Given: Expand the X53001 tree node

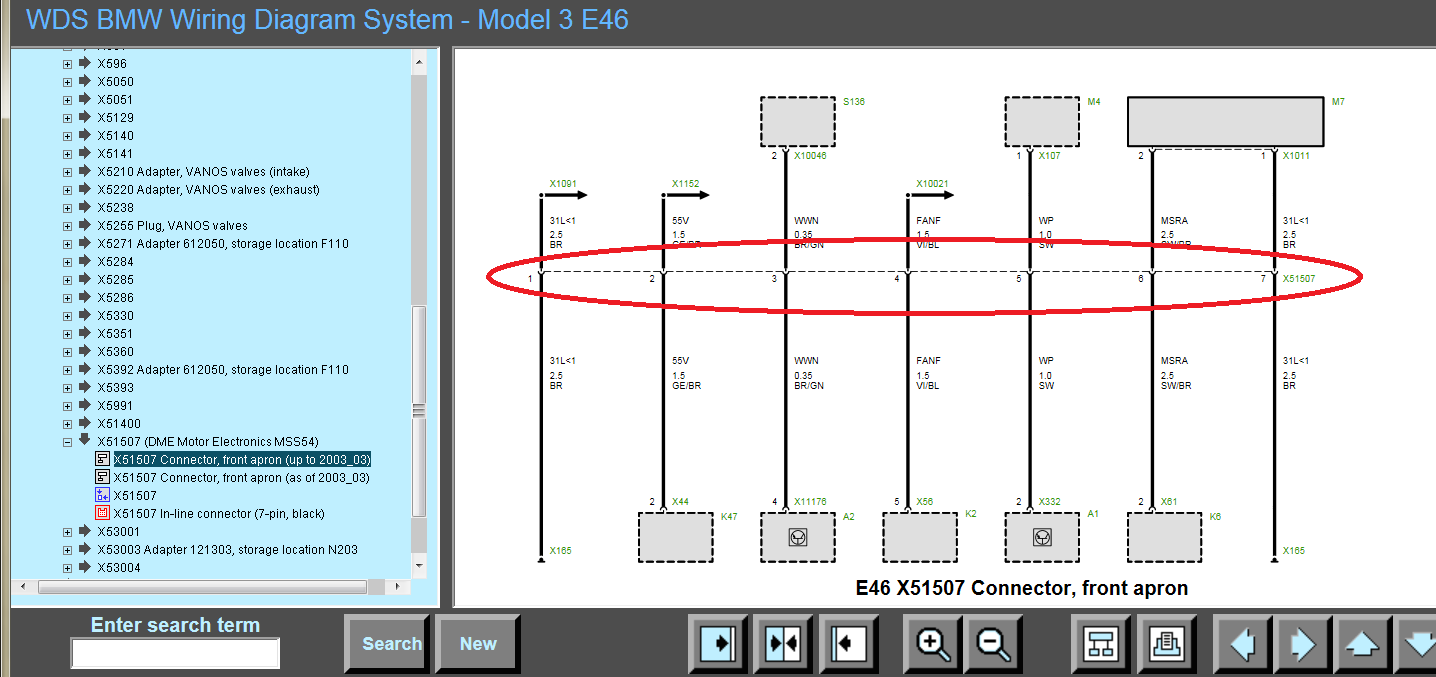Looking at the screenshot, I should 67,532.
